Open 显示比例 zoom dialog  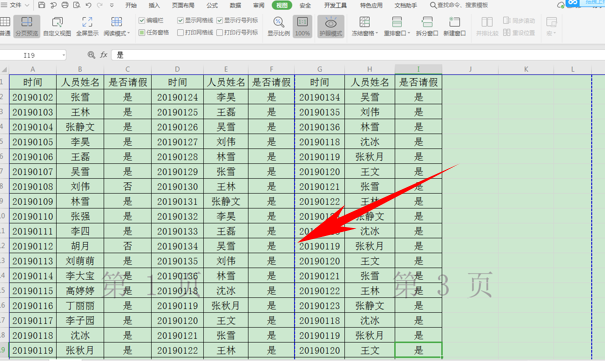pos(279,26)
